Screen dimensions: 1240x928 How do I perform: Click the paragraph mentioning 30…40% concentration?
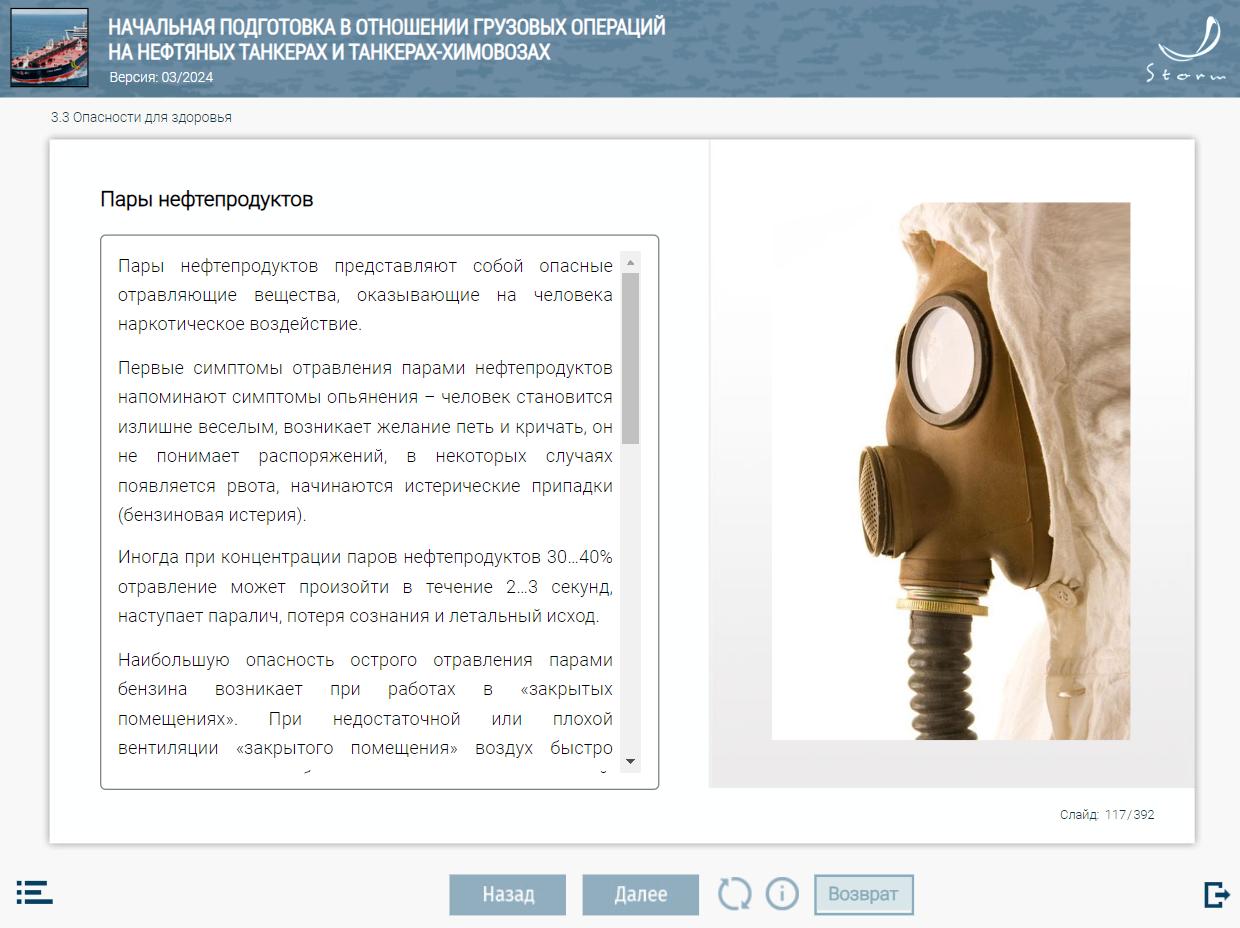click(365, 586)
